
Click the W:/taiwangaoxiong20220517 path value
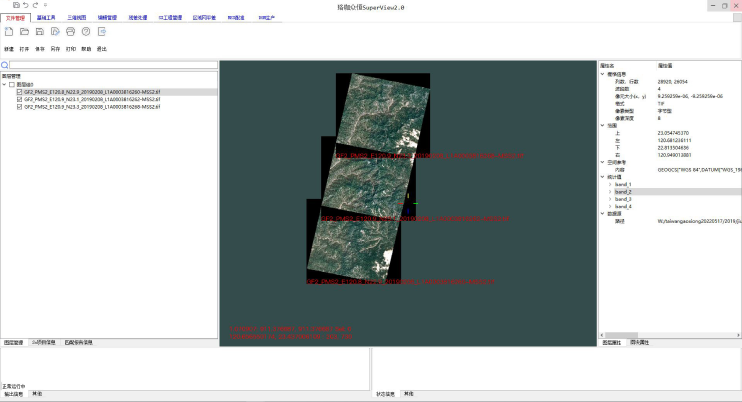699,221
